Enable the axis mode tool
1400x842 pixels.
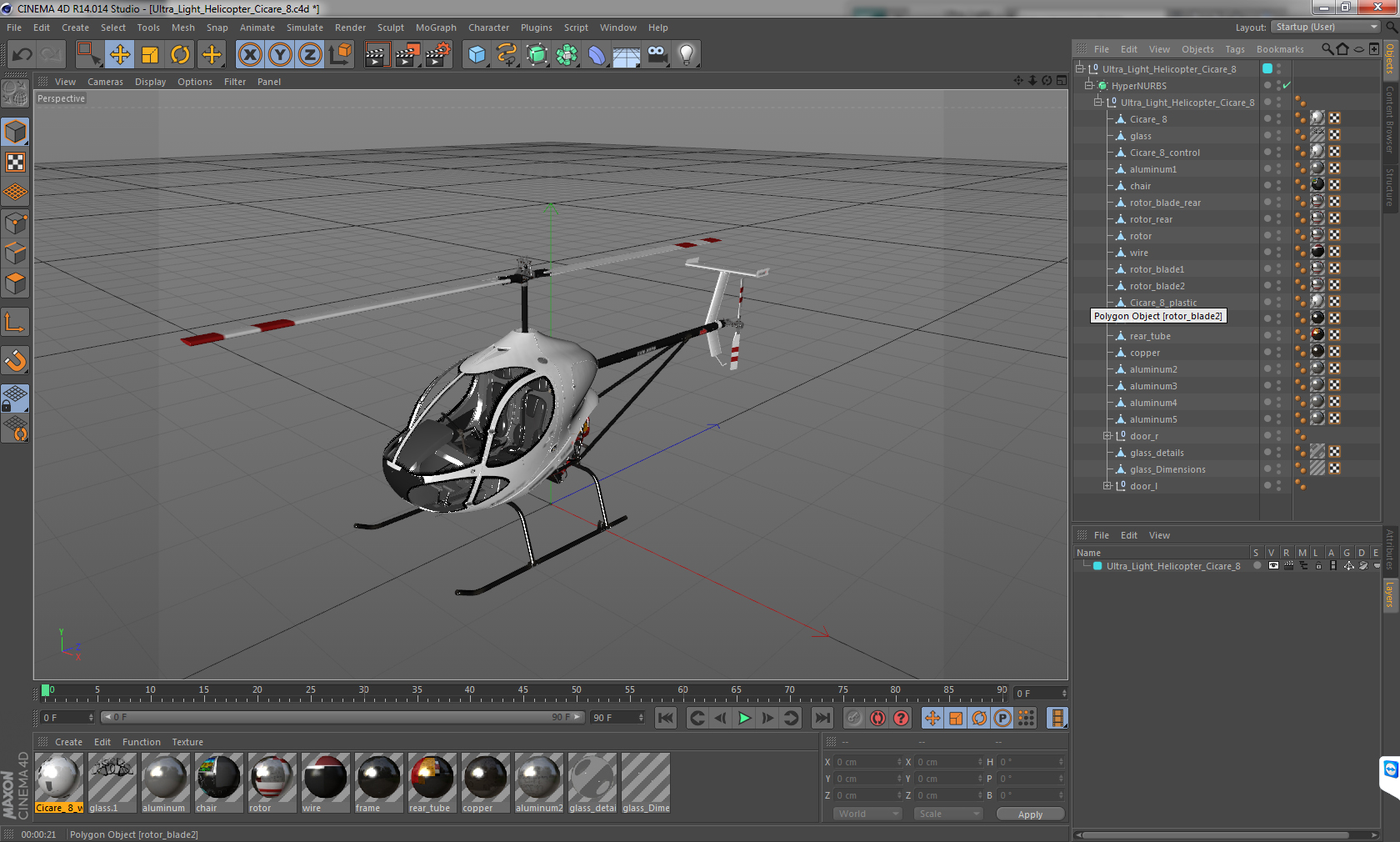16,322
